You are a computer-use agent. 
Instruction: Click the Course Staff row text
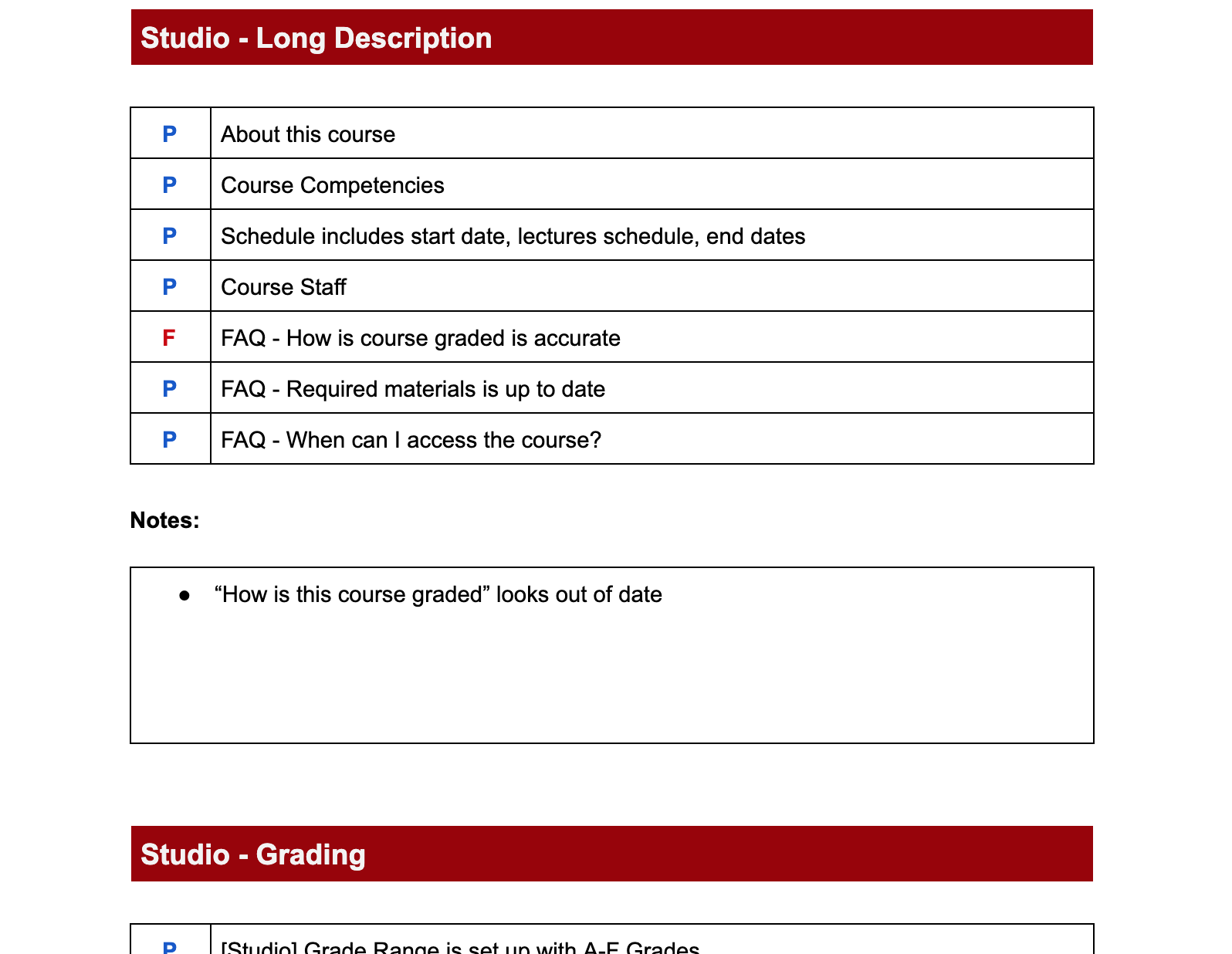(283, 287)
